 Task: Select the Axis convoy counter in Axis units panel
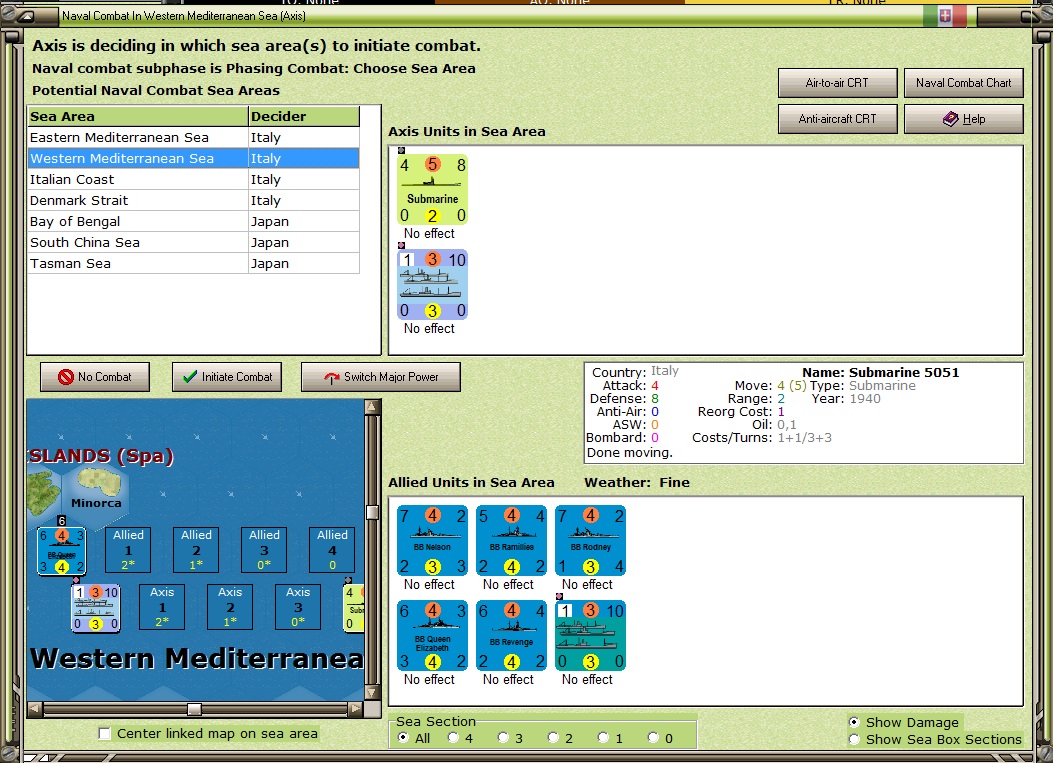(432, 285)
